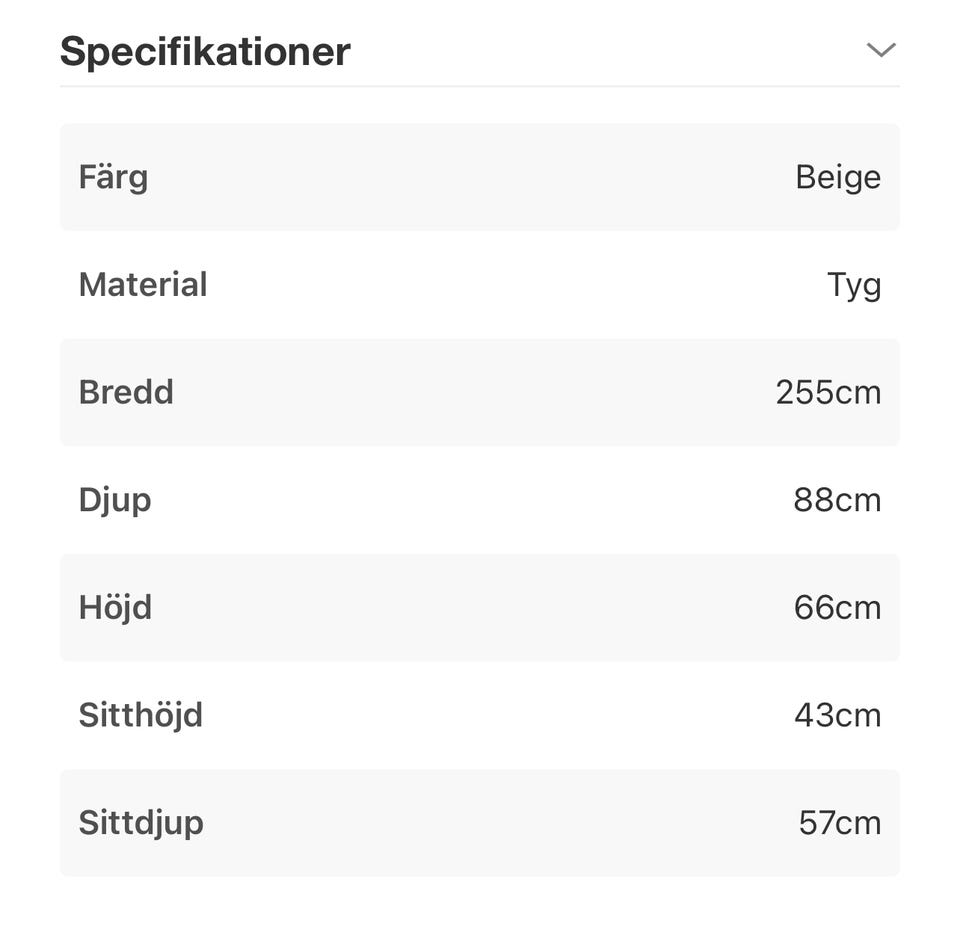The height and width of the screenshot is (938, 960).
Task: Select the Höjd label
Action: pos(115,607)
